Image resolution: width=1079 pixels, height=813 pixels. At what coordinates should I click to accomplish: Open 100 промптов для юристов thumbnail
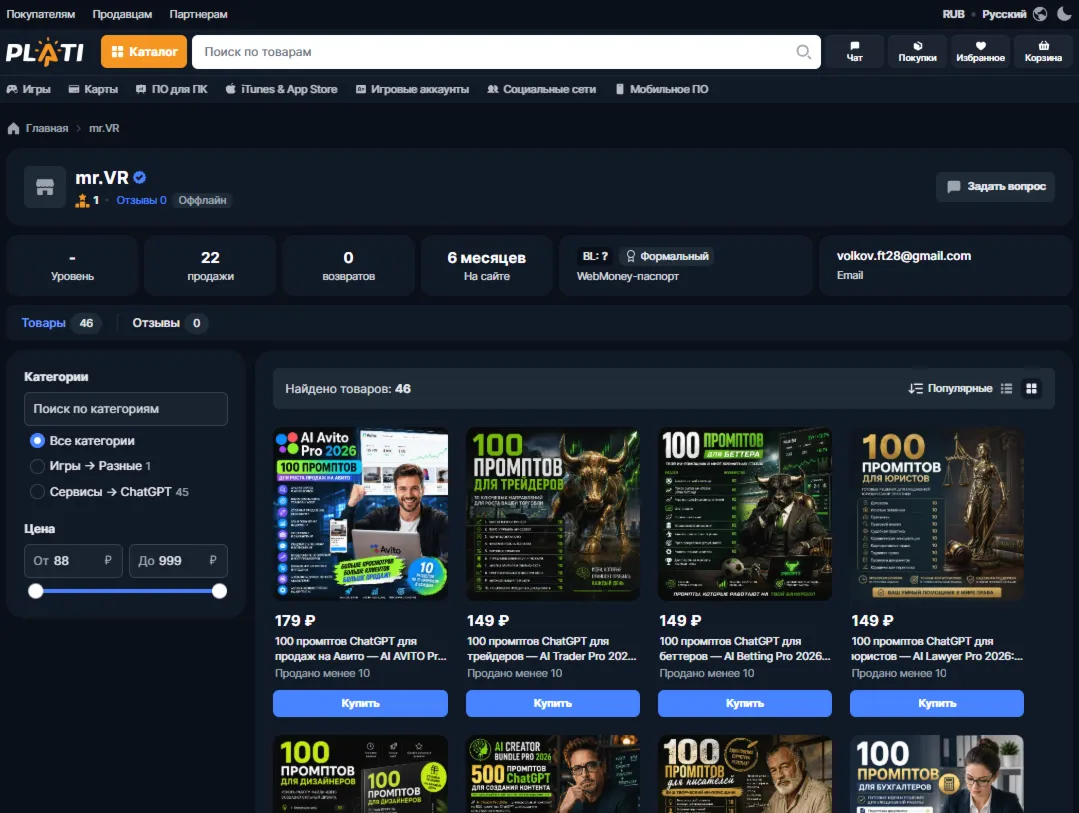click(x=937, y=514)
